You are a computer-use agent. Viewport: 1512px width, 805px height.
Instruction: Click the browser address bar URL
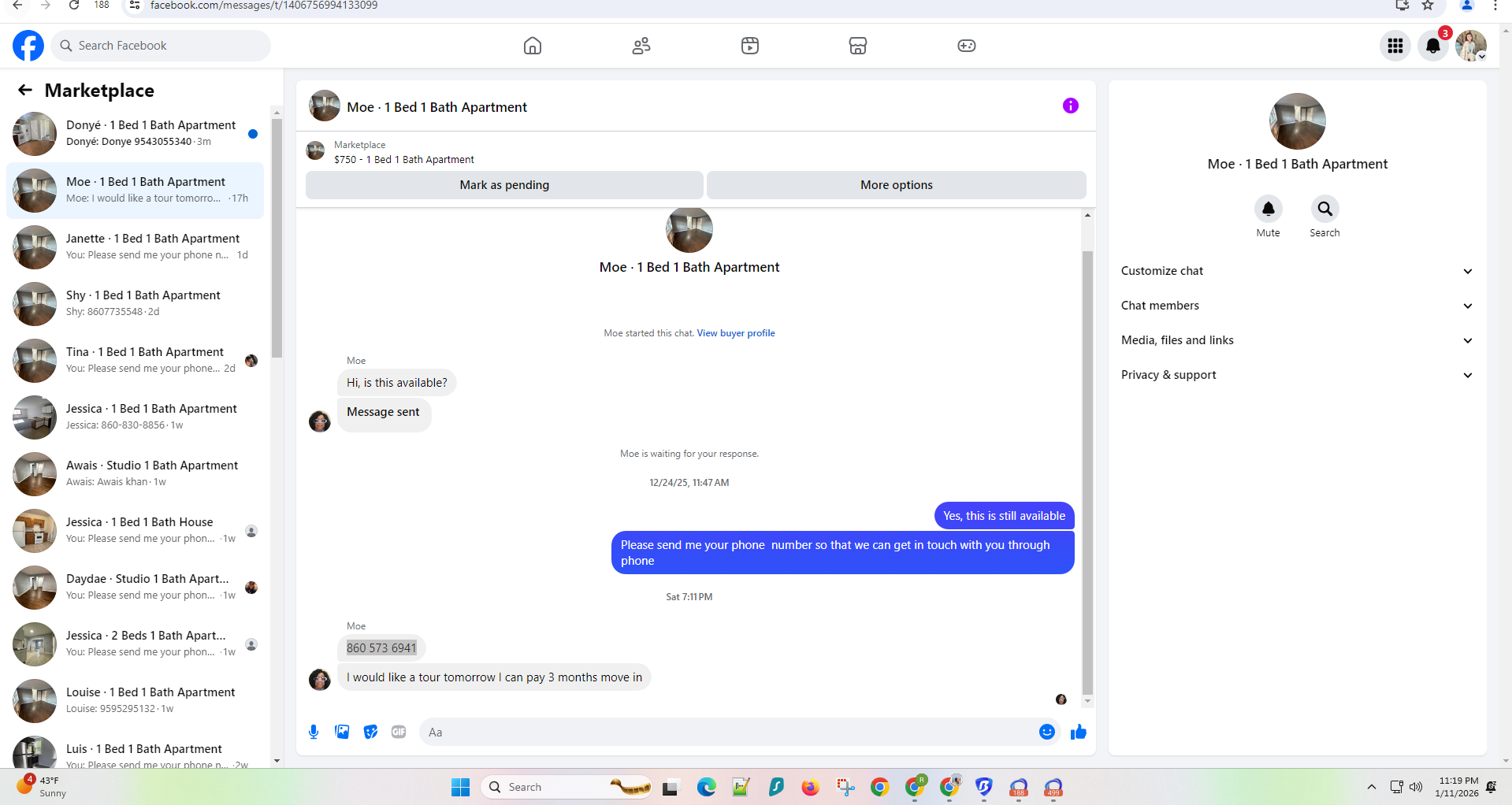[x=263, y=6]
